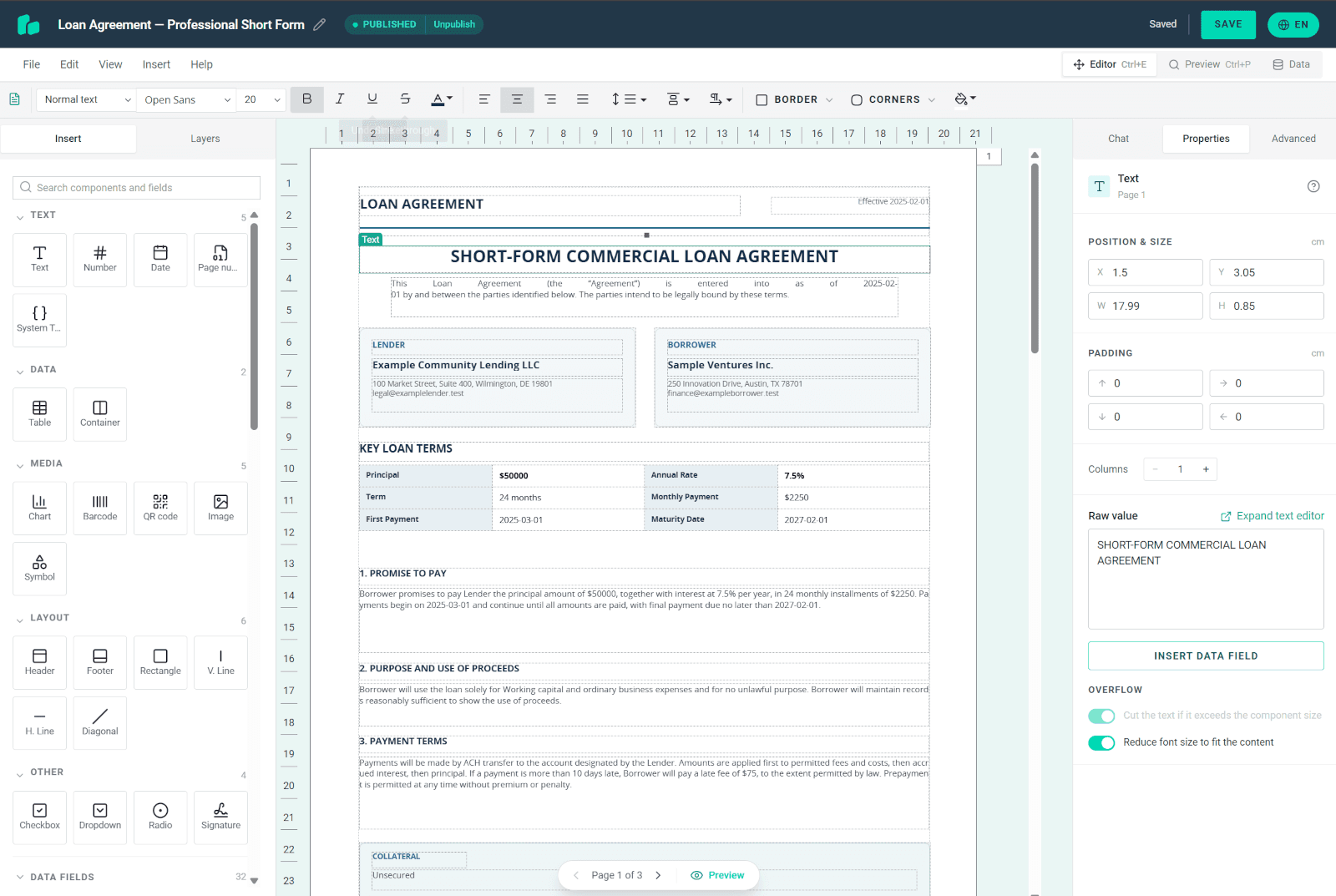1336x896 pixels.
Task: Insert a Checkbox component
Action: [39, 818]
